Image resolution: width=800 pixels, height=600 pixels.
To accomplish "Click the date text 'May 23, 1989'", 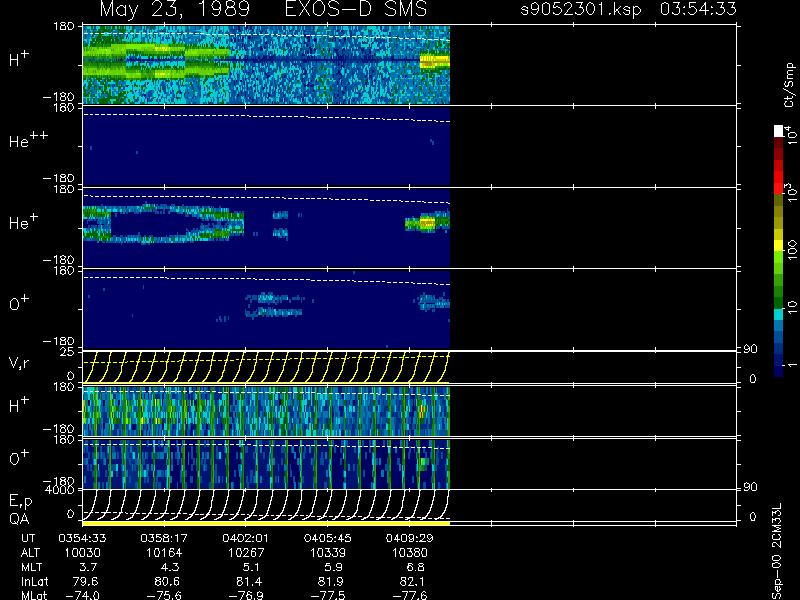I will click(174, 10).
